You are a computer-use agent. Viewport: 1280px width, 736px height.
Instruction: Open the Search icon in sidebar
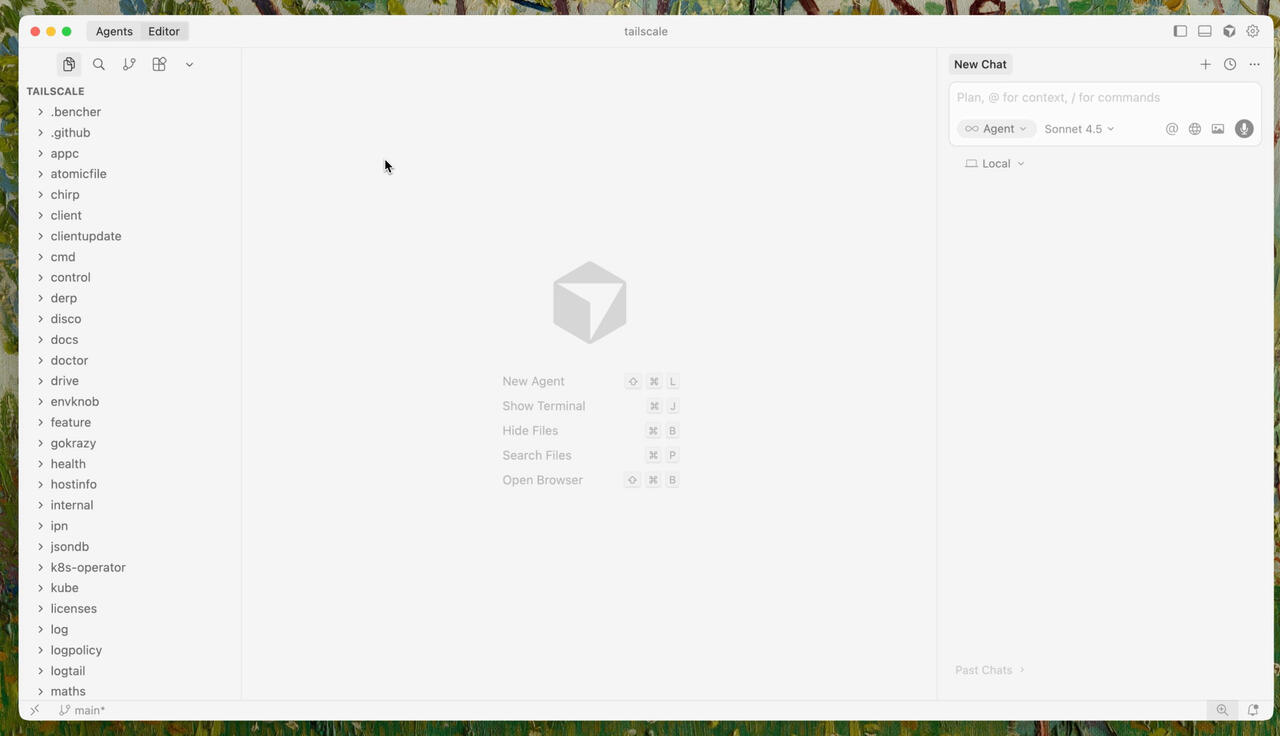(x=99, y=64)
